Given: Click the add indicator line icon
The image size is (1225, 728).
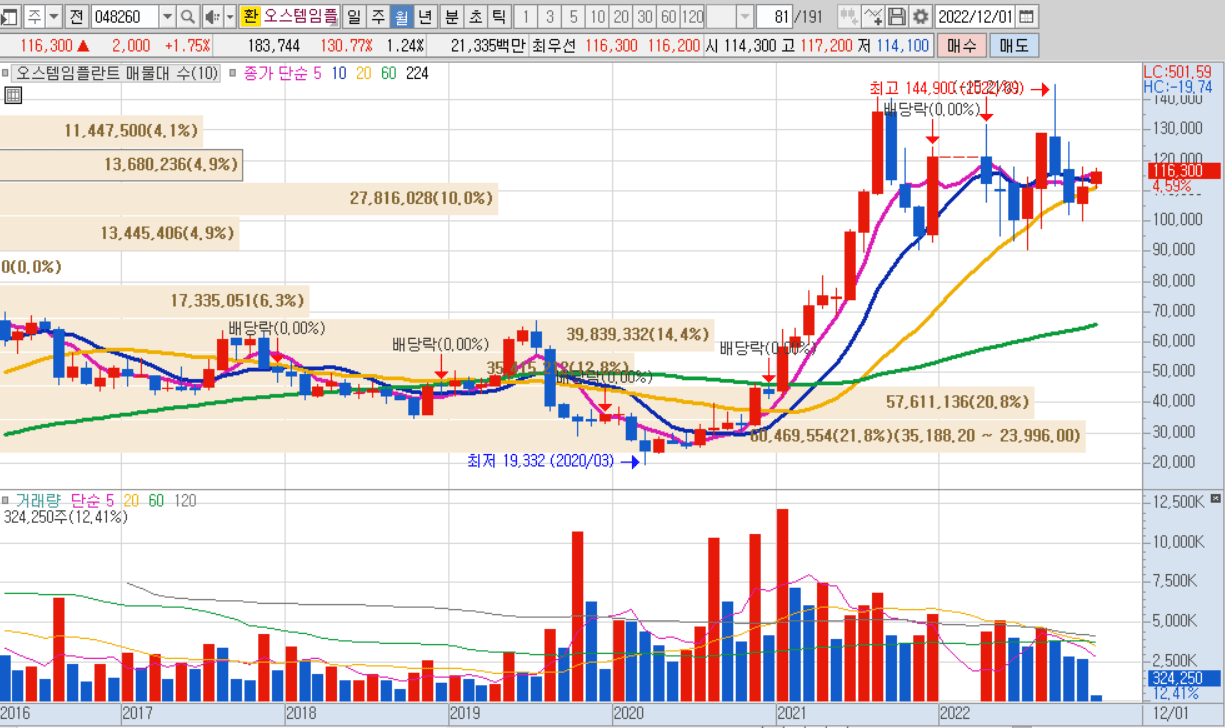Looking at the screenshot, I should pyautogui.click(x=873, y=17).
